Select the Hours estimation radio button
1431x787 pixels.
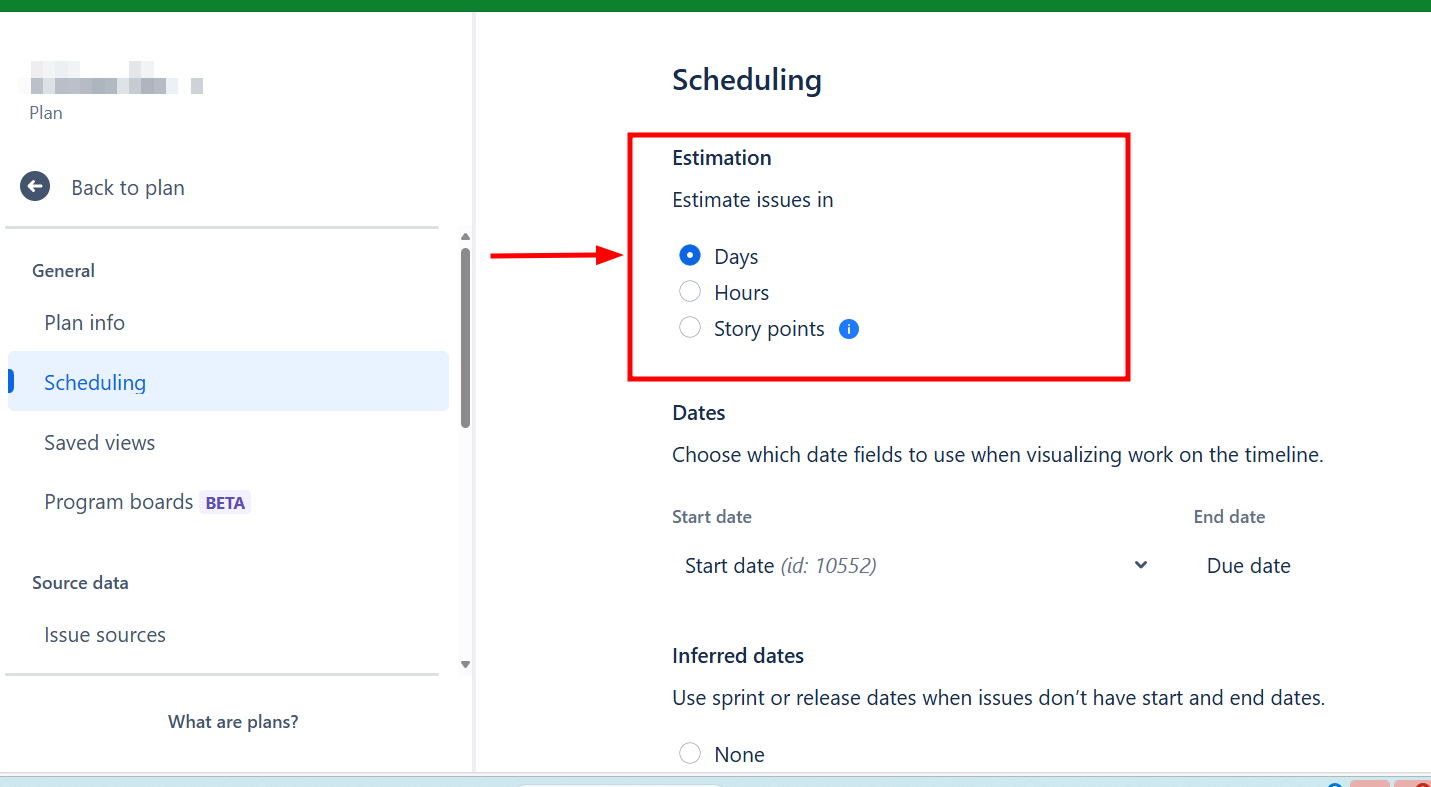point(690,292)
